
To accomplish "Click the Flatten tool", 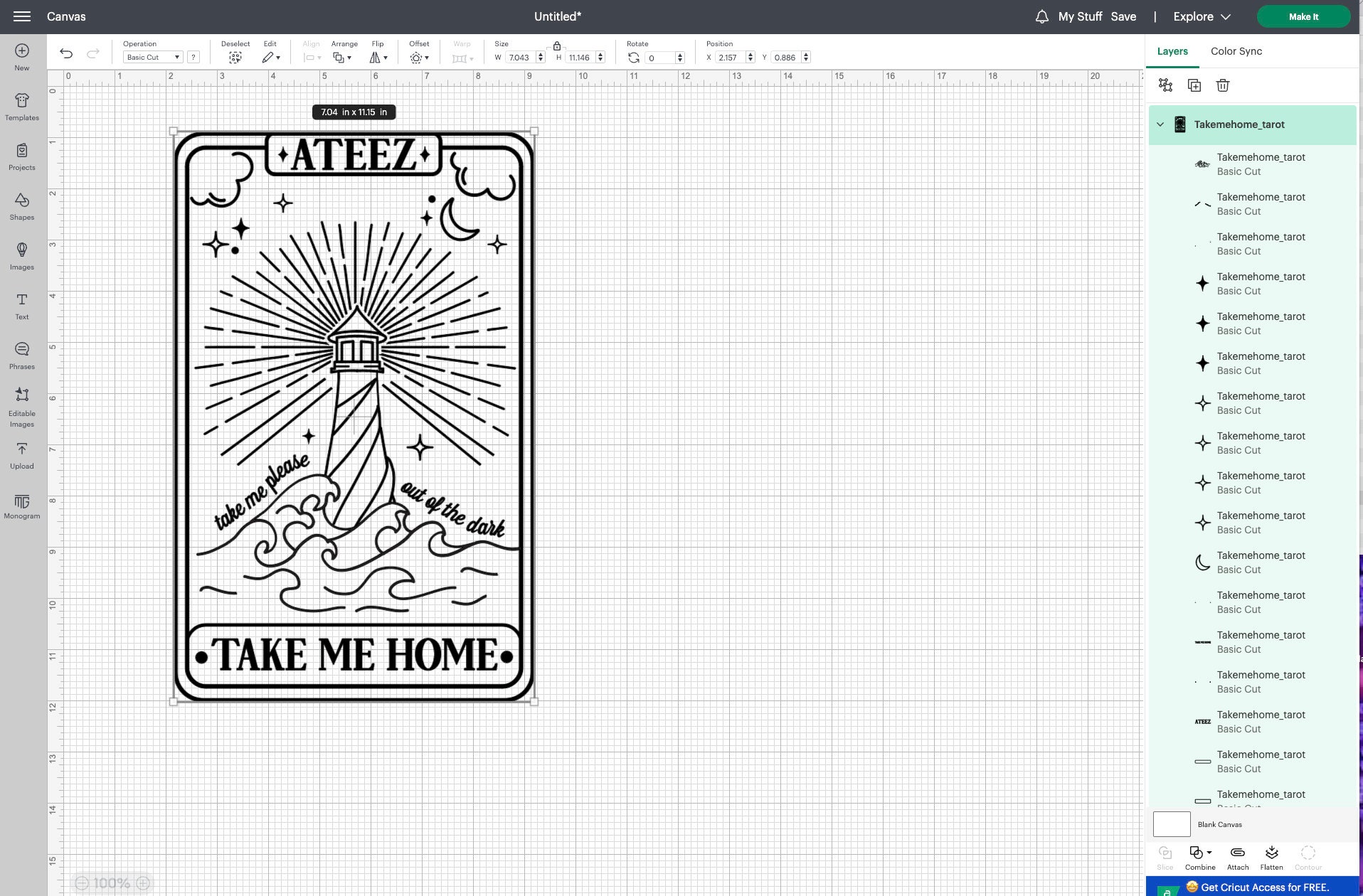I will (1271, 858).
